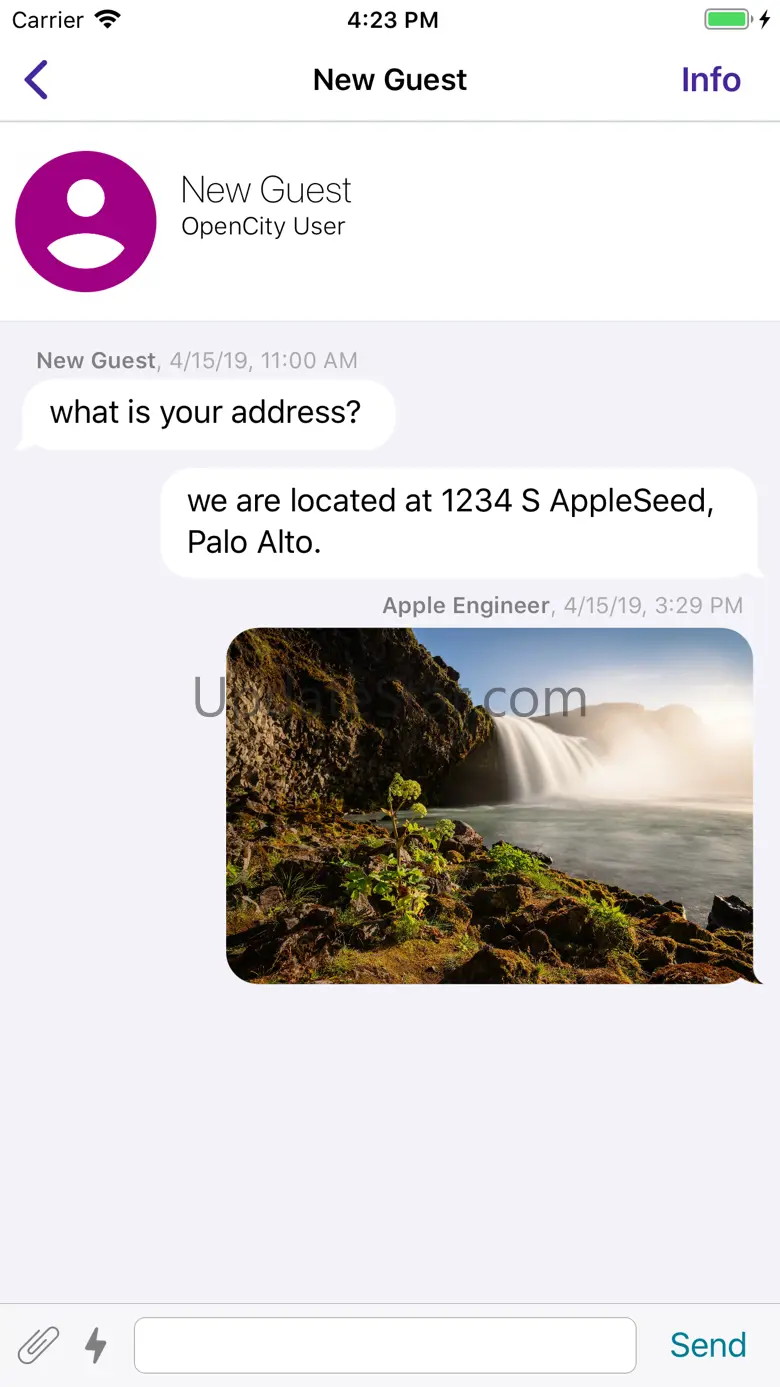Screen dimensions: 780x1387
Task: Tap the paperclip attachment icon
Action: tap(38, 1345)
